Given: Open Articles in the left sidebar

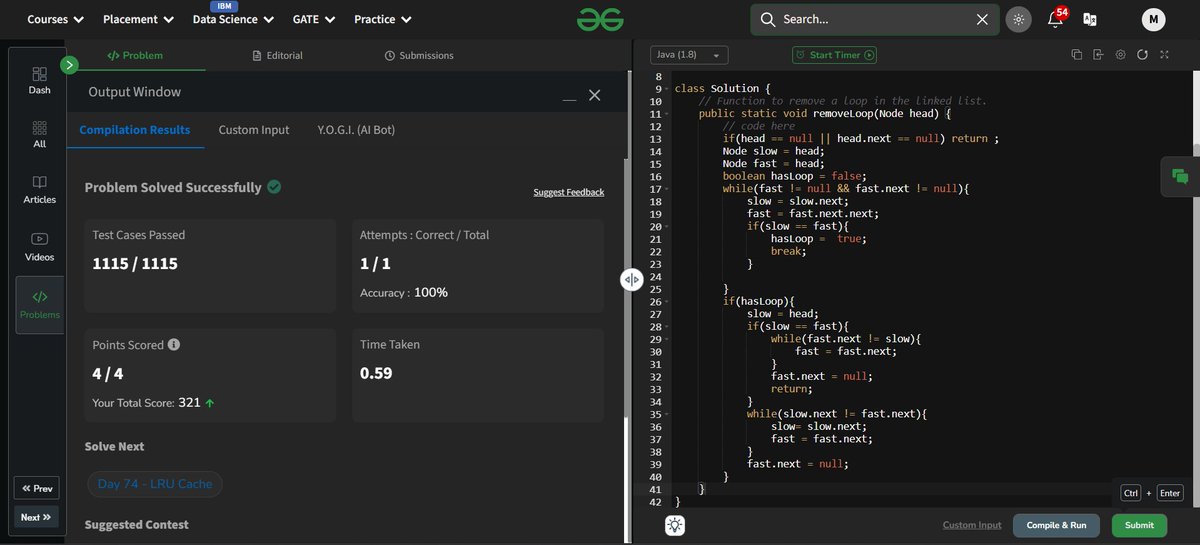Looking at the screenshot, I should pos(39,189).
